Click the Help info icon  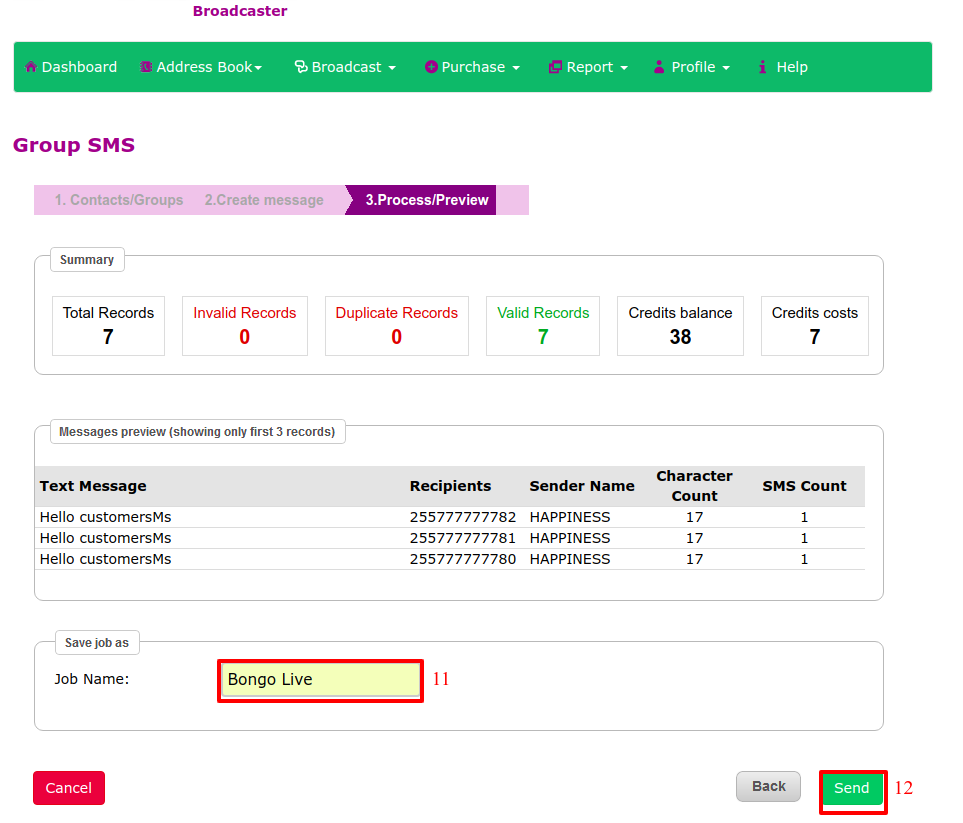[x=762, y=67]
